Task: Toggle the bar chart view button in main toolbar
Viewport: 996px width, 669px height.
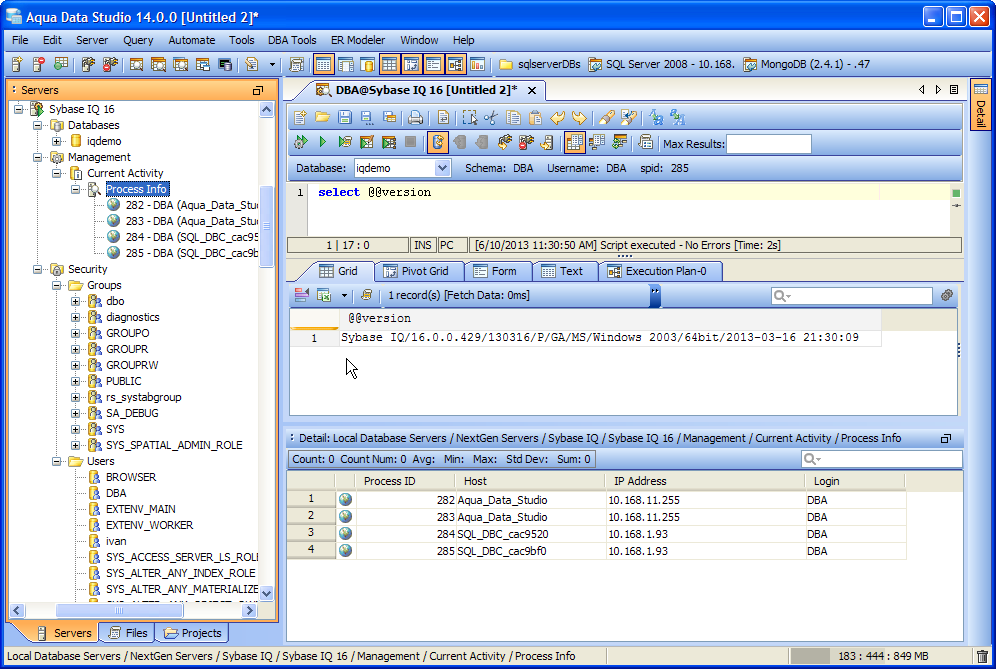Action: click(x=478, y=64)
